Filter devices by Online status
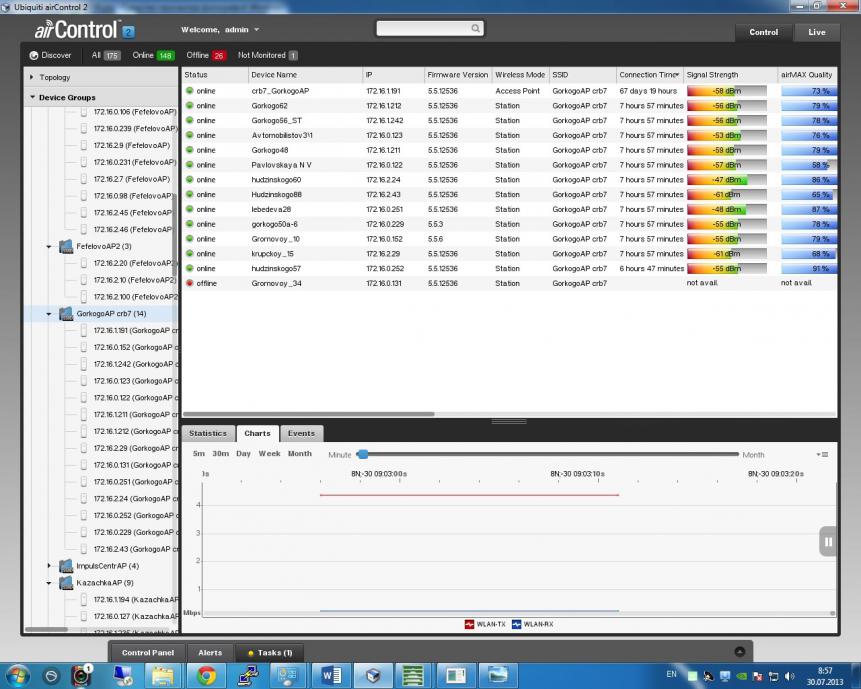Screen dimensions: 861x689 pos(153,56)
